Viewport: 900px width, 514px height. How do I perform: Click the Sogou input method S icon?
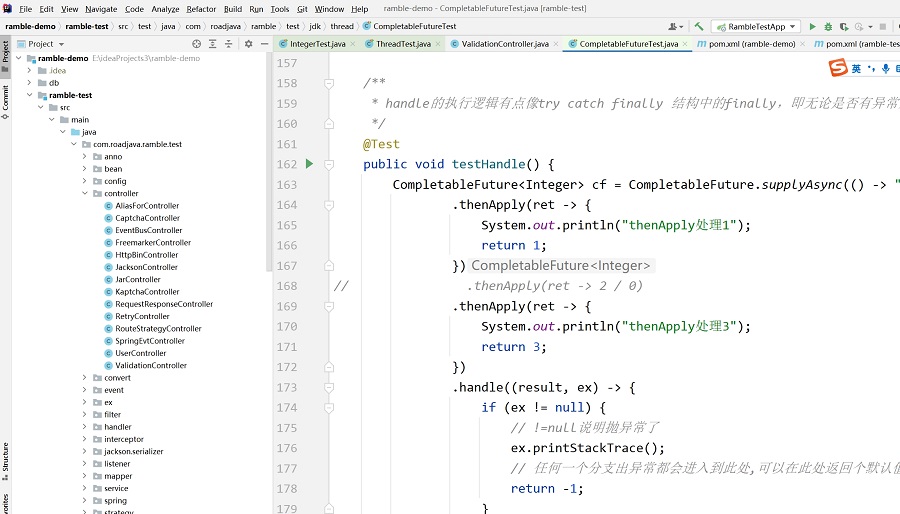pyautogui.click(x=837, y=68)
